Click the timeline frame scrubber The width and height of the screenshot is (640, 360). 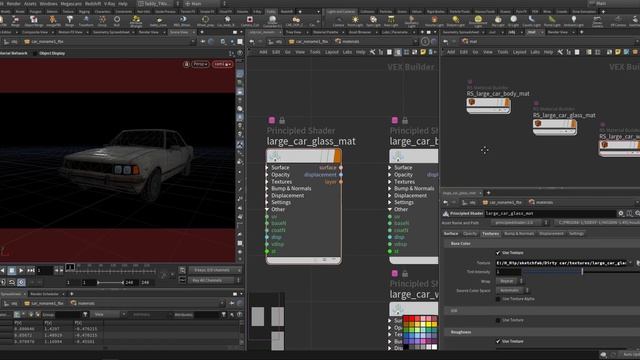(x=70, y=267)
